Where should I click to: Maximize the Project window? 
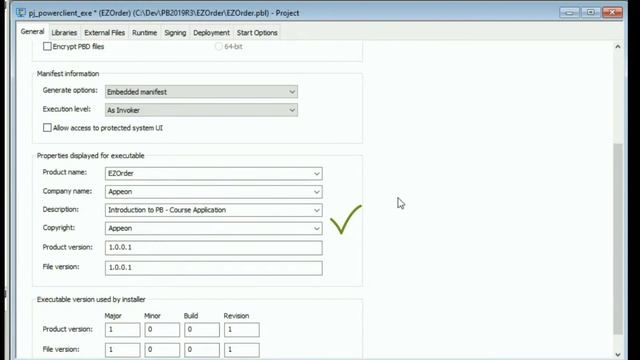tap(591, 12)
